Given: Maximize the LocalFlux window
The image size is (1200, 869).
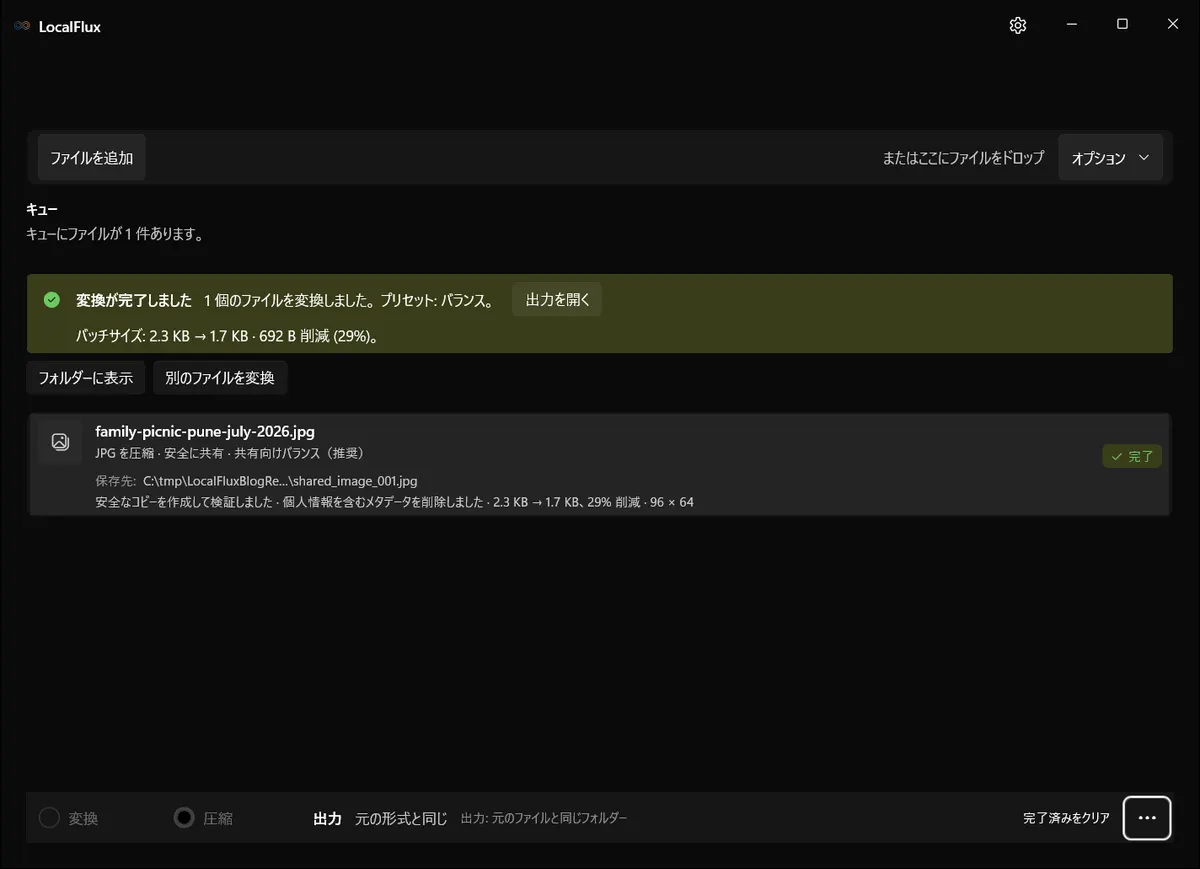Looking at the screenshot, I should 1122,25.
